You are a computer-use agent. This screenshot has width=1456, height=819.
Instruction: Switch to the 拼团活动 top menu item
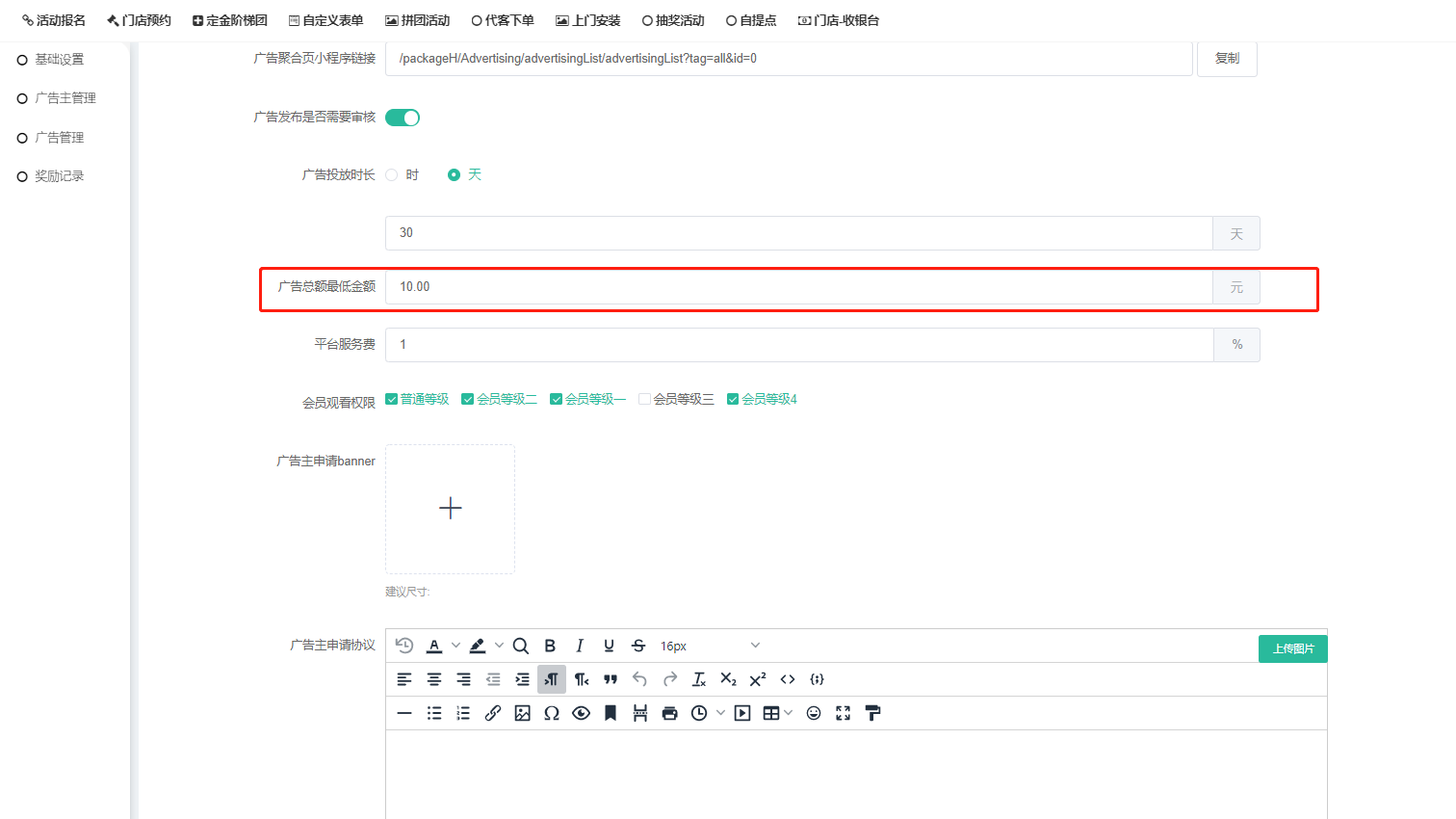coord(418,20)
